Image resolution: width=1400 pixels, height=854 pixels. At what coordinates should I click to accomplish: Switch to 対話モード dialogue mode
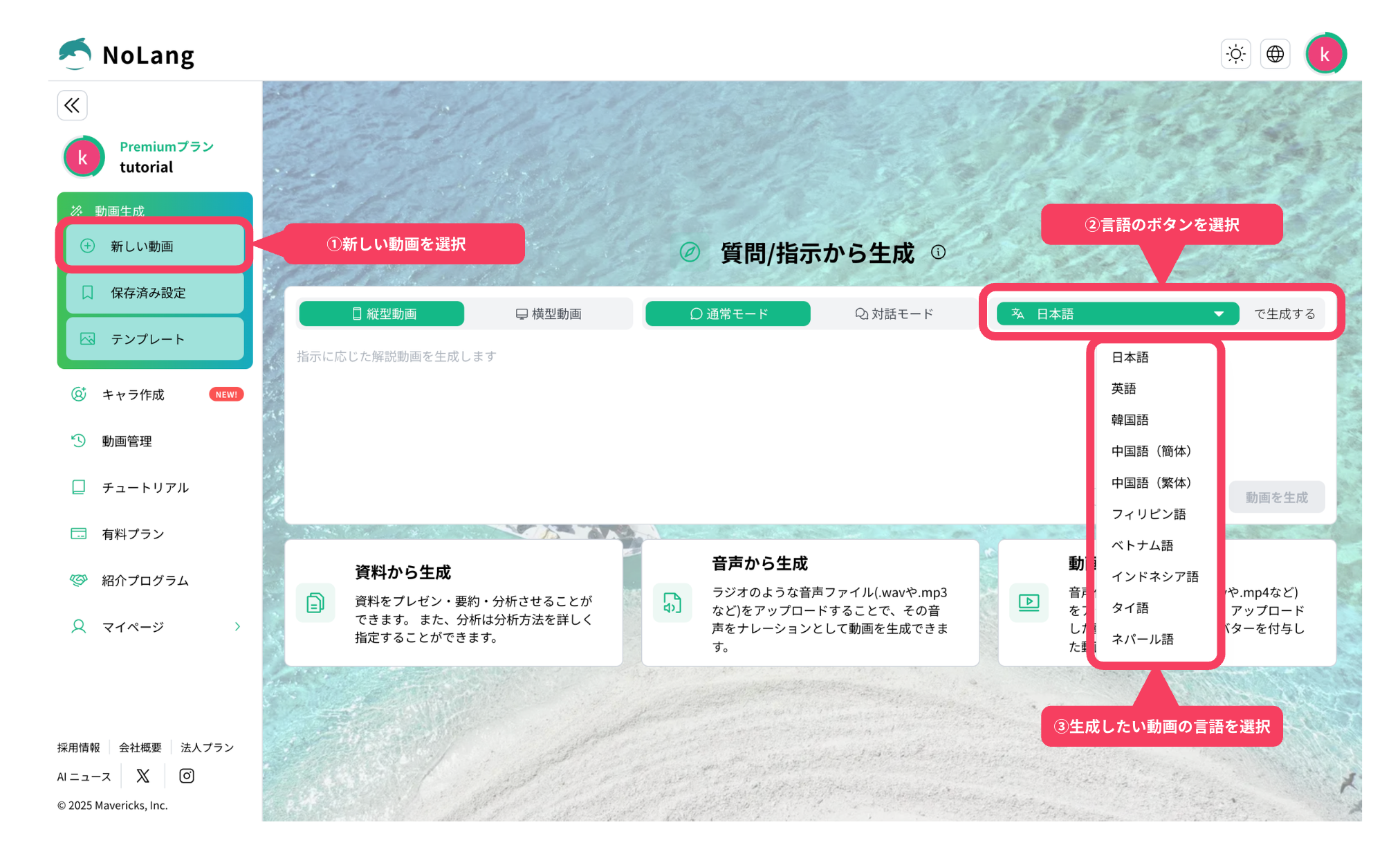tap(894, 314)
